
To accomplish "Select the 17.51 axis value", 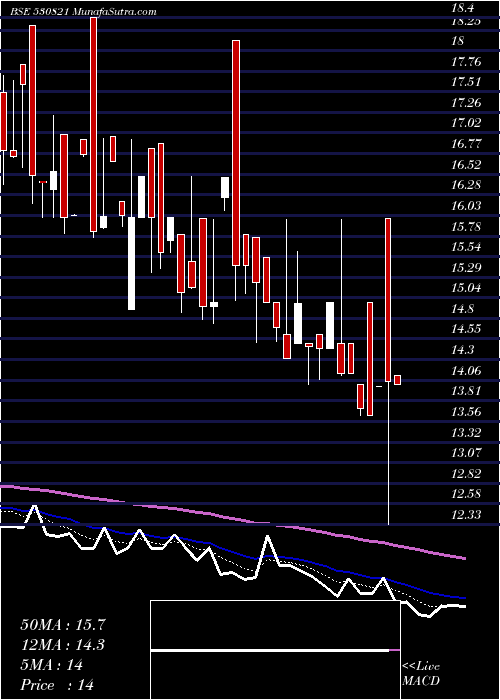I will (x=466, y=82).
